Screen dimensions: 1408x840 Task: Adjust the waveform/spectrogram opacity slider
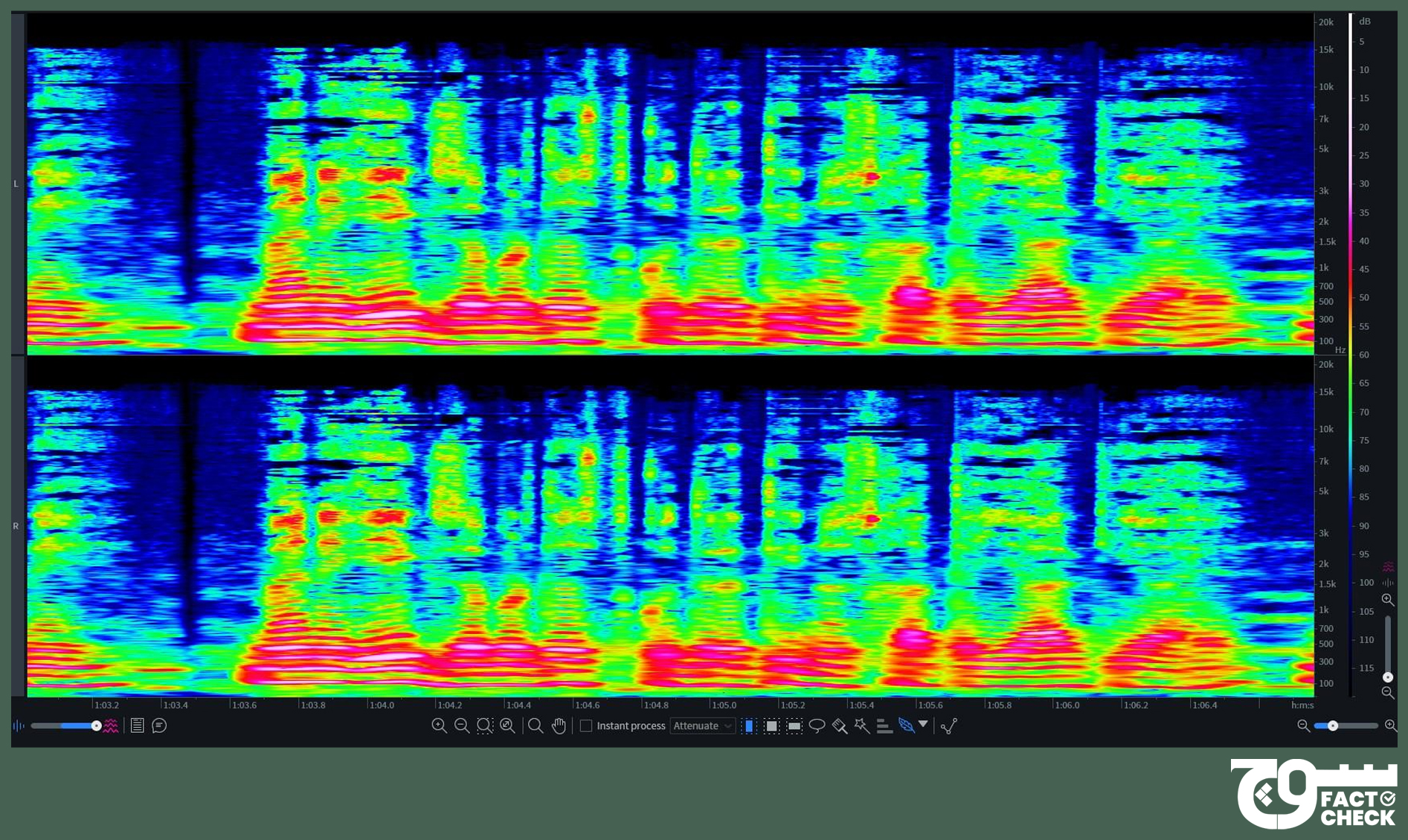(x=96, y=726)
